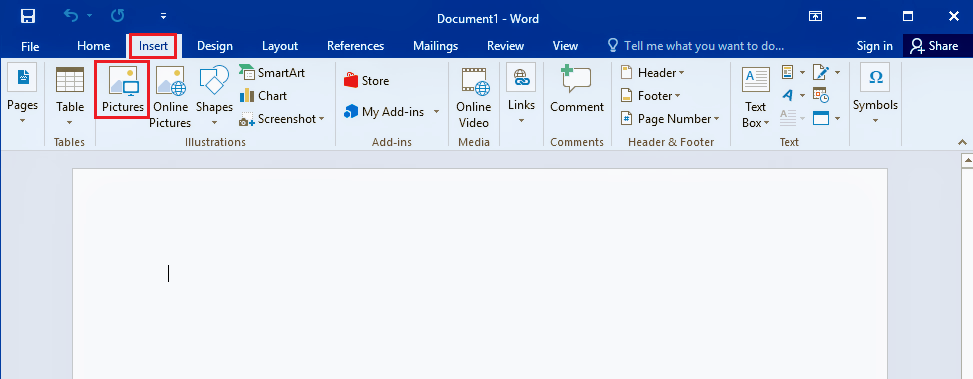Open the Header dropdown
Image resolution: width=973 pixels, height=379 pixels.
653,73
